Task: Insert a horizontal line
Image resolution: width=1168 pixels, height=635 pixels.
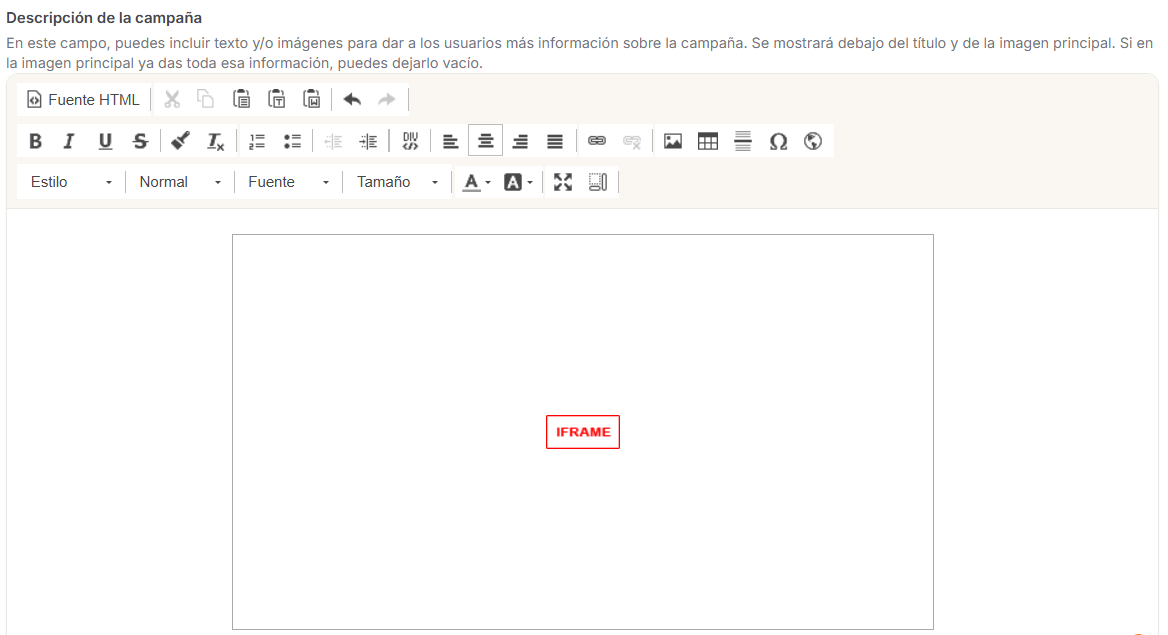Action: click(x=743, y=141)
